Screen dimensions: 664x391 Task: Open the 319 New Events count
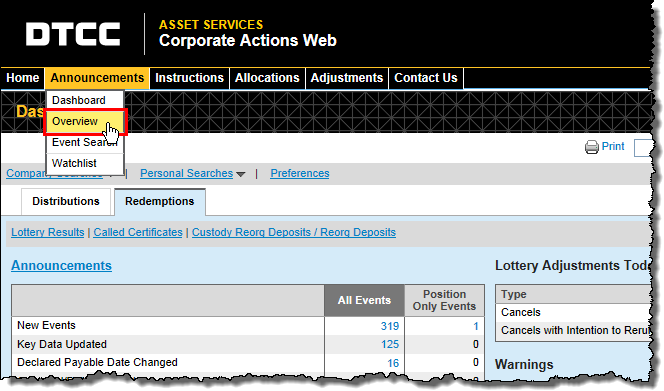(390, 326)
